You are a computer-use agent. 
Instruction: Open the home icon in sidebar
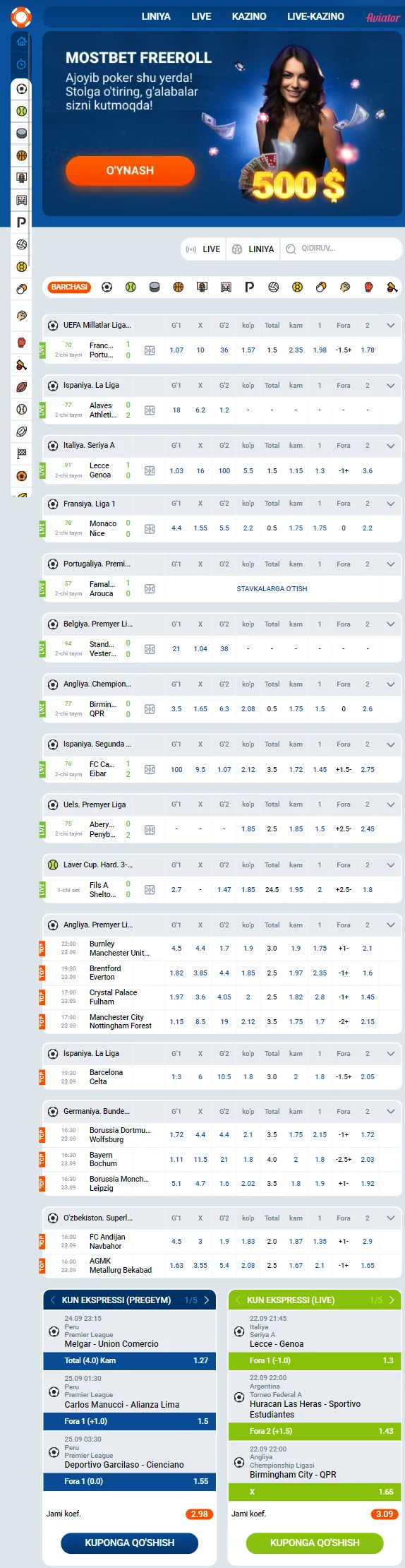tap(21, 42)
